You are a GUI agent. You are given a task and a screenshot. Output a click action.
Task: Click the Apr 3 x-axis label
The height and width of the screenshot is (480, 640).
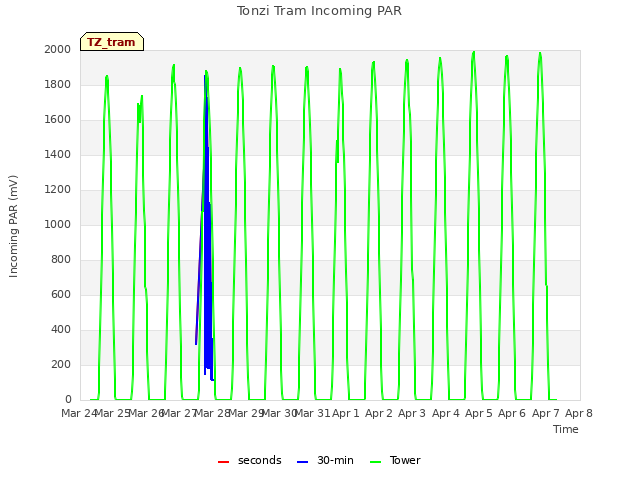tap(412, 413)
